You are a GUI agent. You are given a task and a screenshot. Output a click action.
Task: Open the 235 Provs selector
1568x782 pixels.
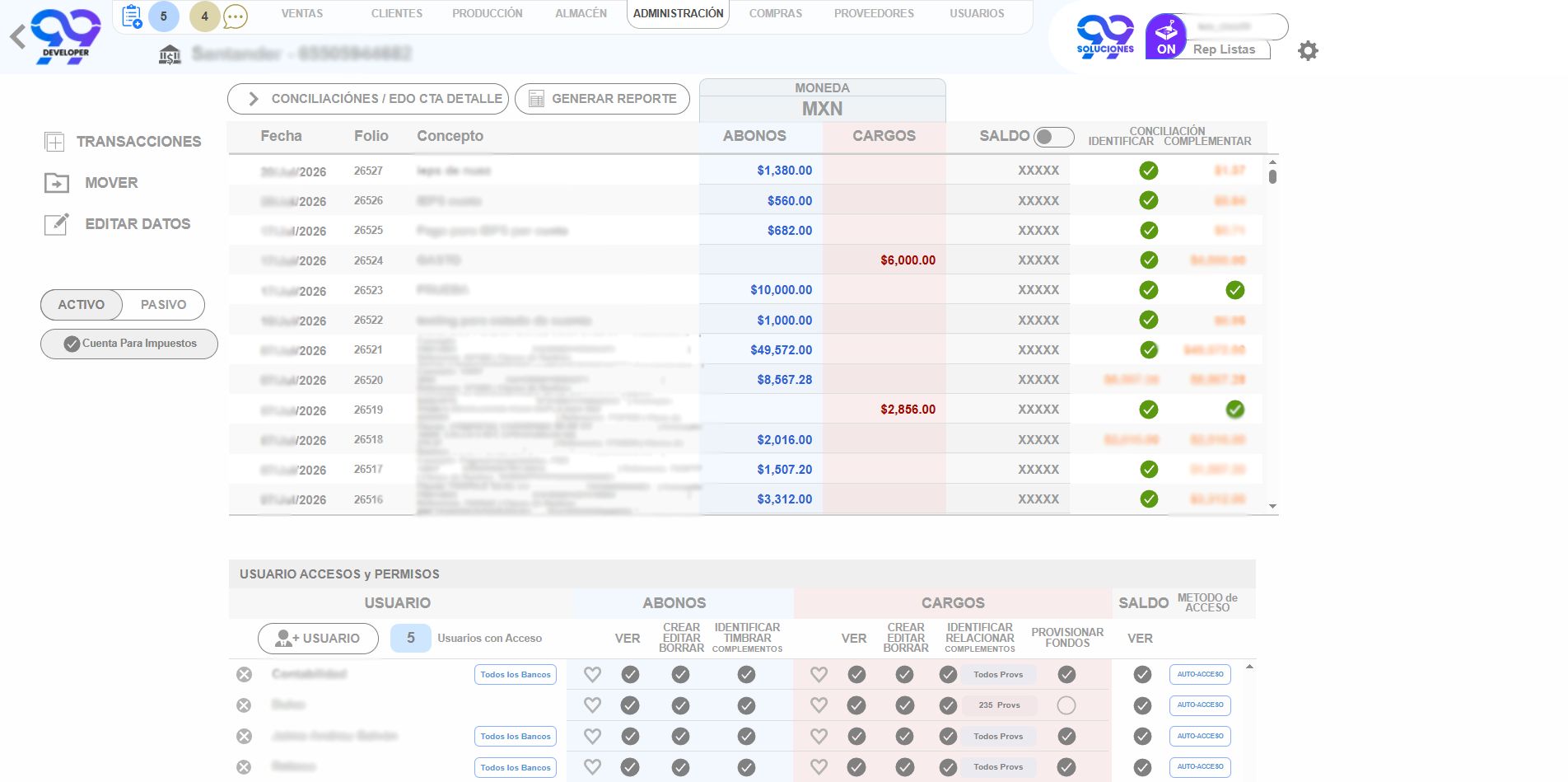[999, 705]
